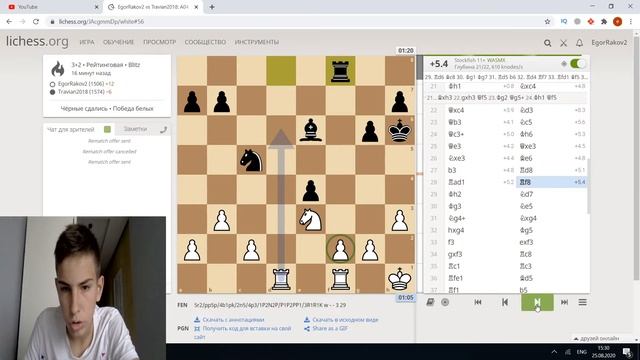The width and height of the screenshot is (640, 360).
Task: Click into the FEN string field
Action: click(x=270, y=305)
